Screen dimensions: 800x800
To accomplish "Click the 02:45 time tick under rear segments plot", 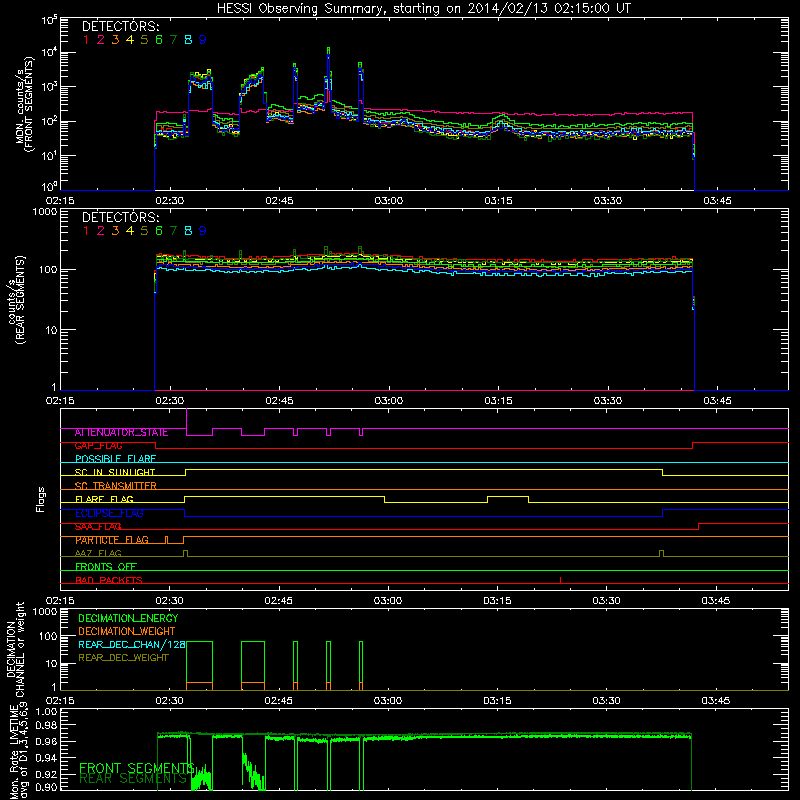I will click(279, 401).
